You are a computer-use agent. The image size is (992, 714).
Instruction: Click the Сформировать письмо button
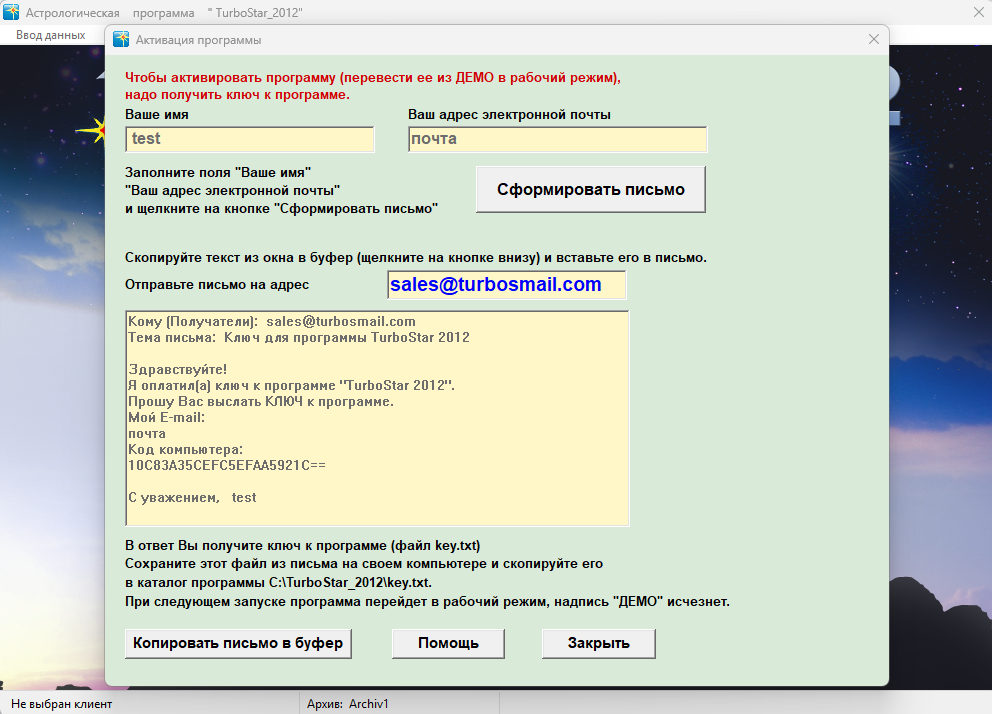pos(591,190)
